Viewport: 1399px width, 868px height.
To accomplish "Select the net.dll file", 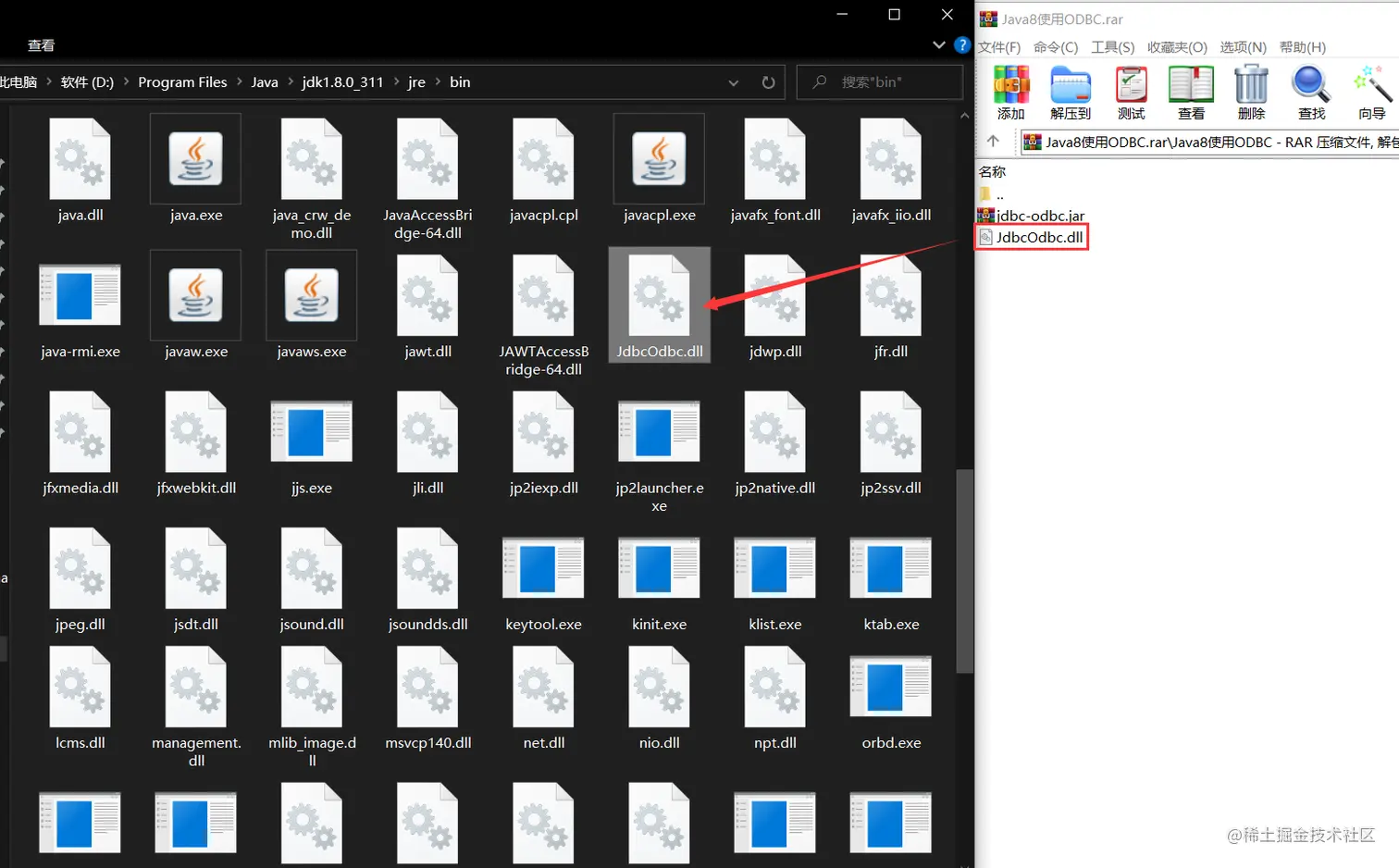I will tap(543, 699).
